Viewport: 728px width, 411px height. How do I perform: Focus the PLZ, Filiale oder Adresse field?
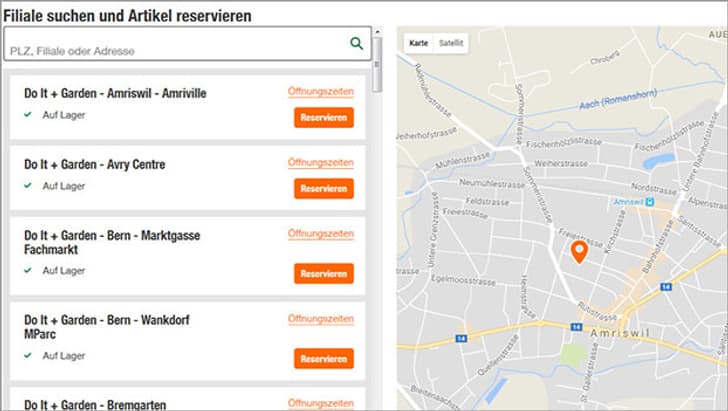188,44
